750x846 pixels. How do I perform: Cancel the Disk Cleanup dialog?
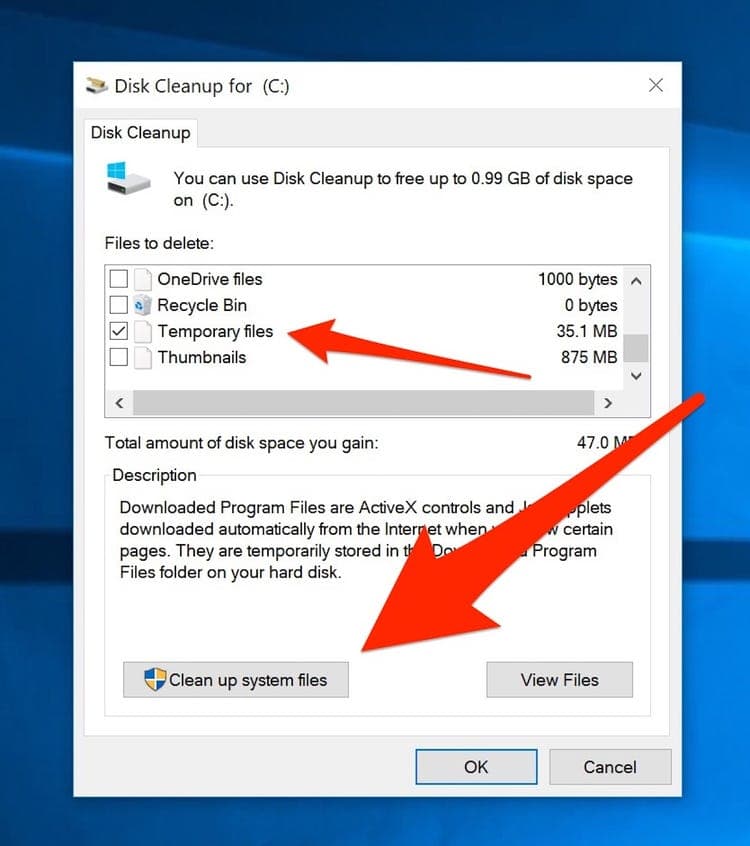pos(610,767)
